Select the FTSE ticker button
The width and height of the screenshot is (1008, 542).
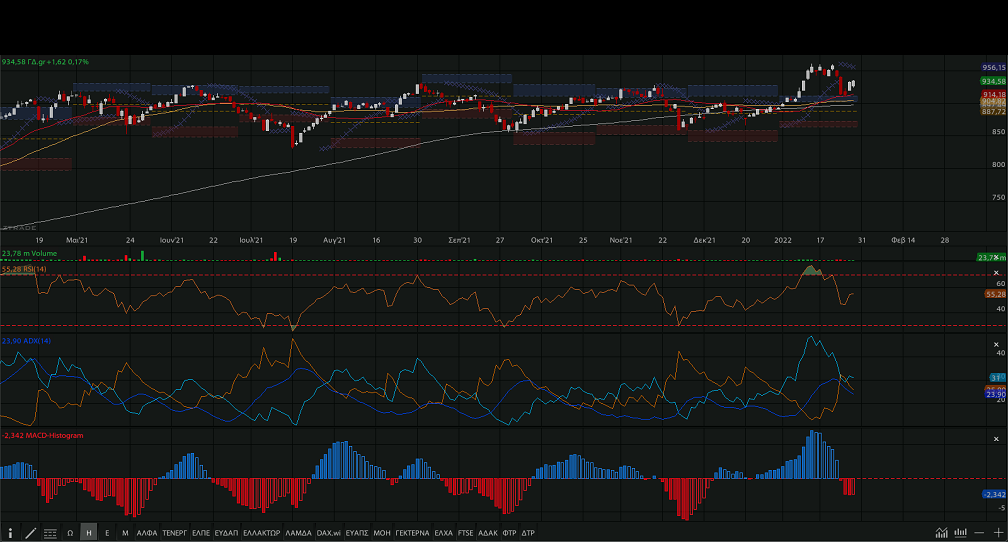466,533
